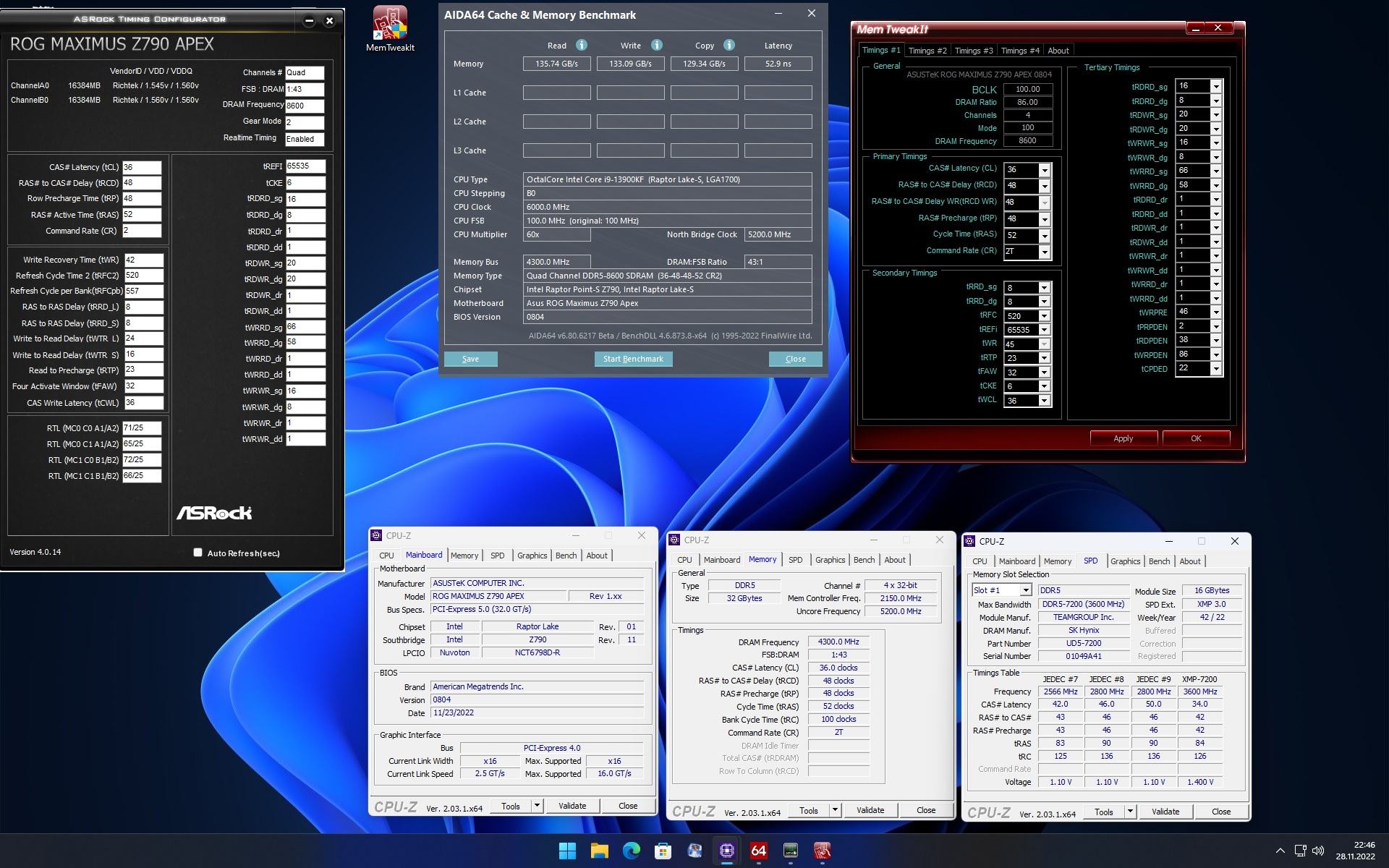Click the CAS# Latency (tCL) field in ASRock

[142, 167]
